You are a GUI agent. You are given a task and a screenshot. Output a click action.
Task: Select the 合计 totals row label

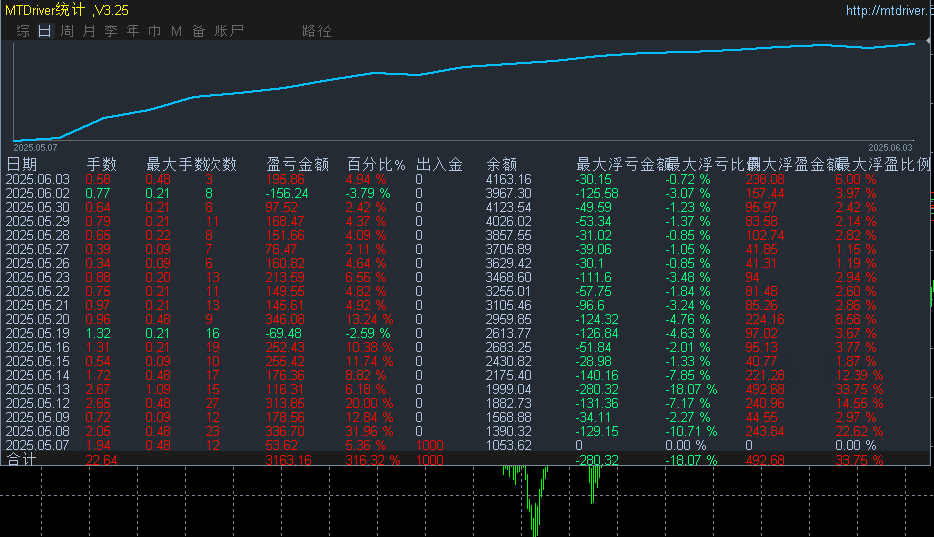(22, 460)
